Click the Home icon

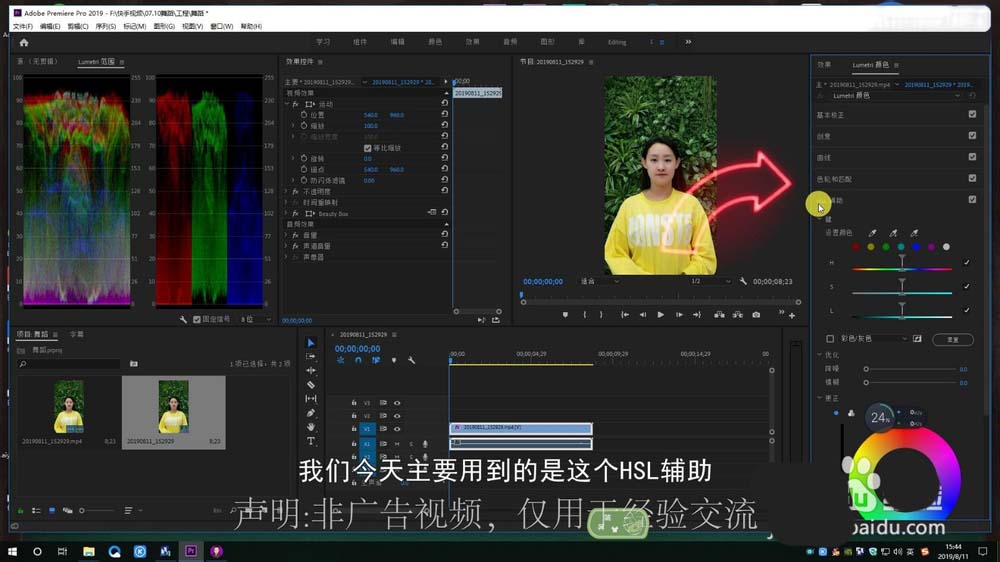(x=24, y=43)
